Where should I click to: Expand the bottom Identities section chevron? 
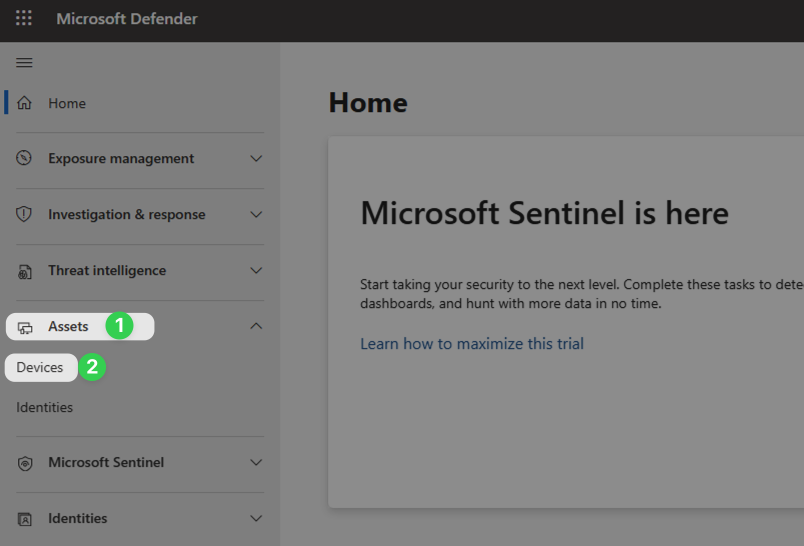coord(256,518)
